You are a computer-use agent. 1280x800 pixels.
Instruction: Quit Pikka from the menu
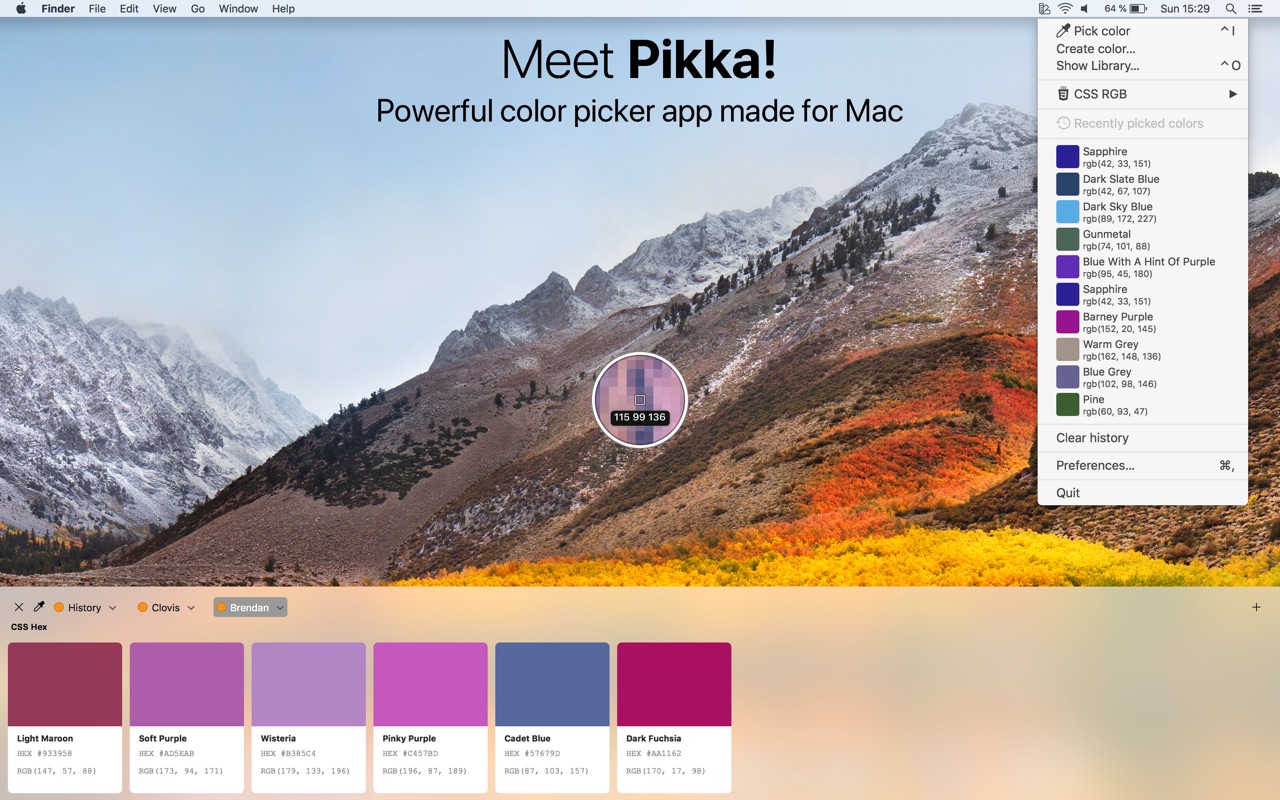point(1142,493)
